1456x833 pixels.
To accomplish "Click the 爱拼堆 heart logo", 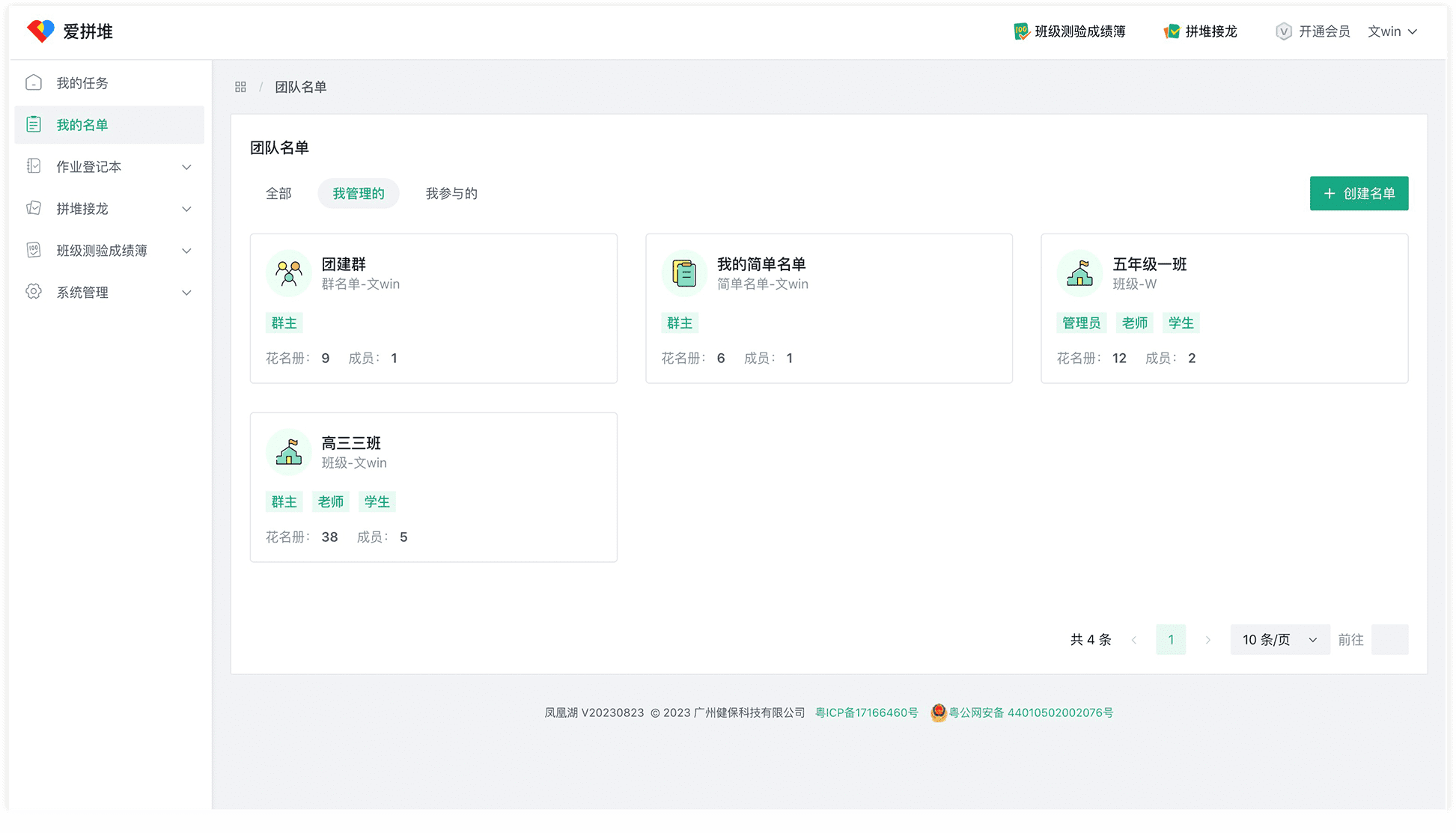I will (x=40, y=31).
